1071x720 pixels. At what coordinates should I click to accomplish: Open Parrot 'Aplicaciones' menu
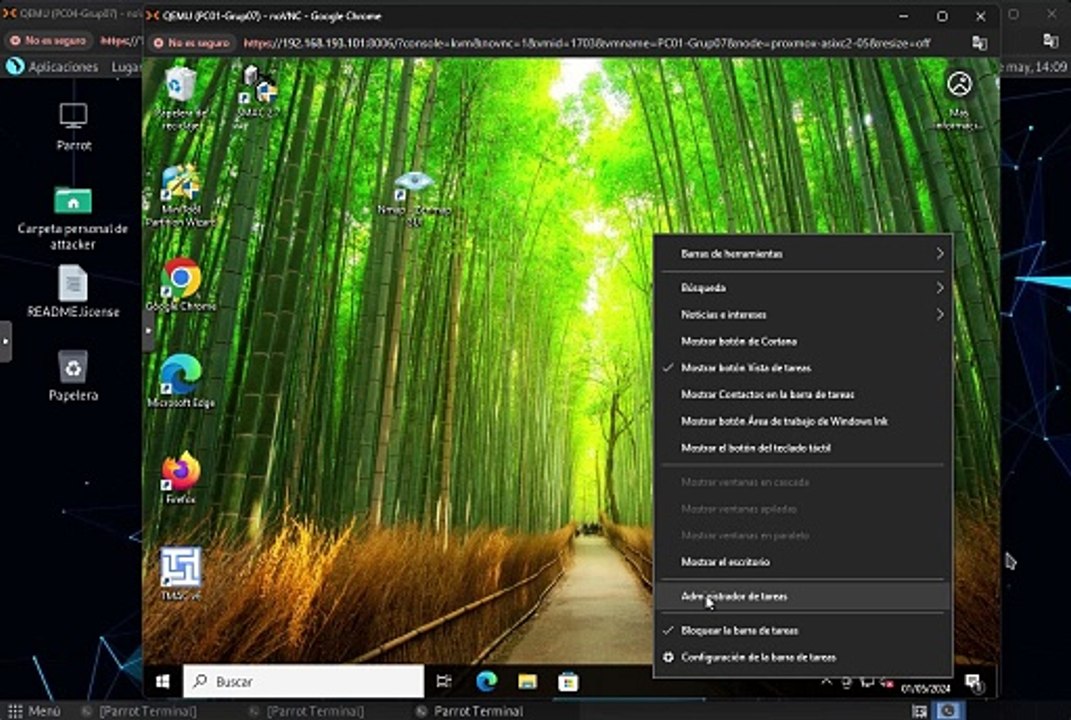(62, 67)
